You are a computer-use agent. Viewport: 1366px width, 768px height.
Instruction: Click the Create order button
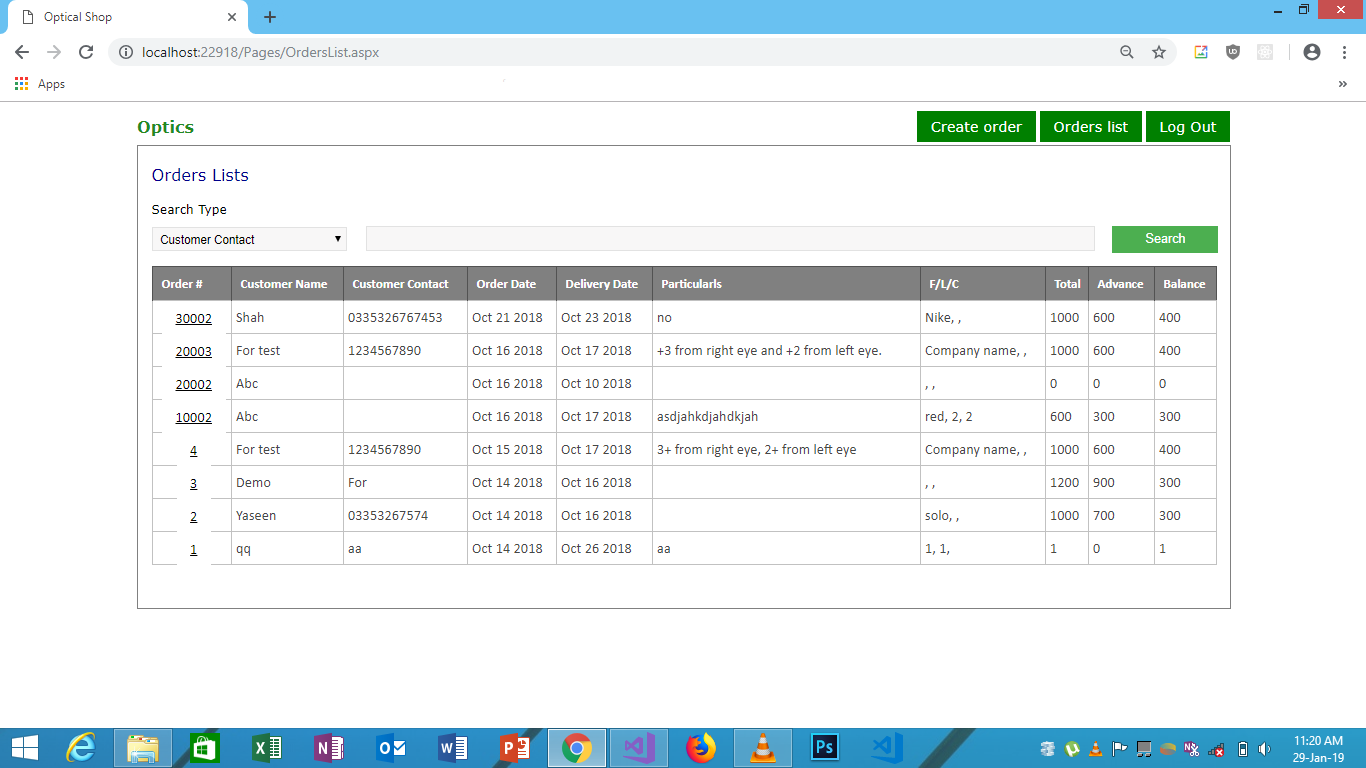(976, 126)
